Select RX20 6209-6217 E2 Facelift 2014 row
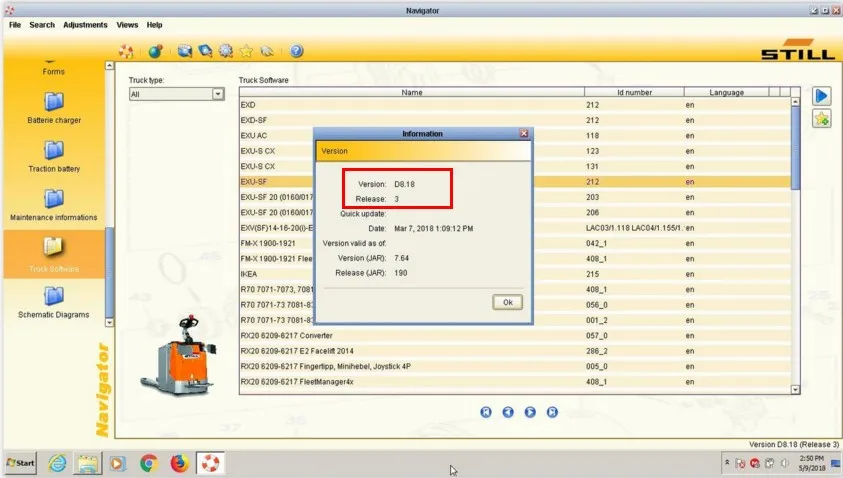Viewport: 843px width, 478px height. pyautogui.click(x=515, y=351)
